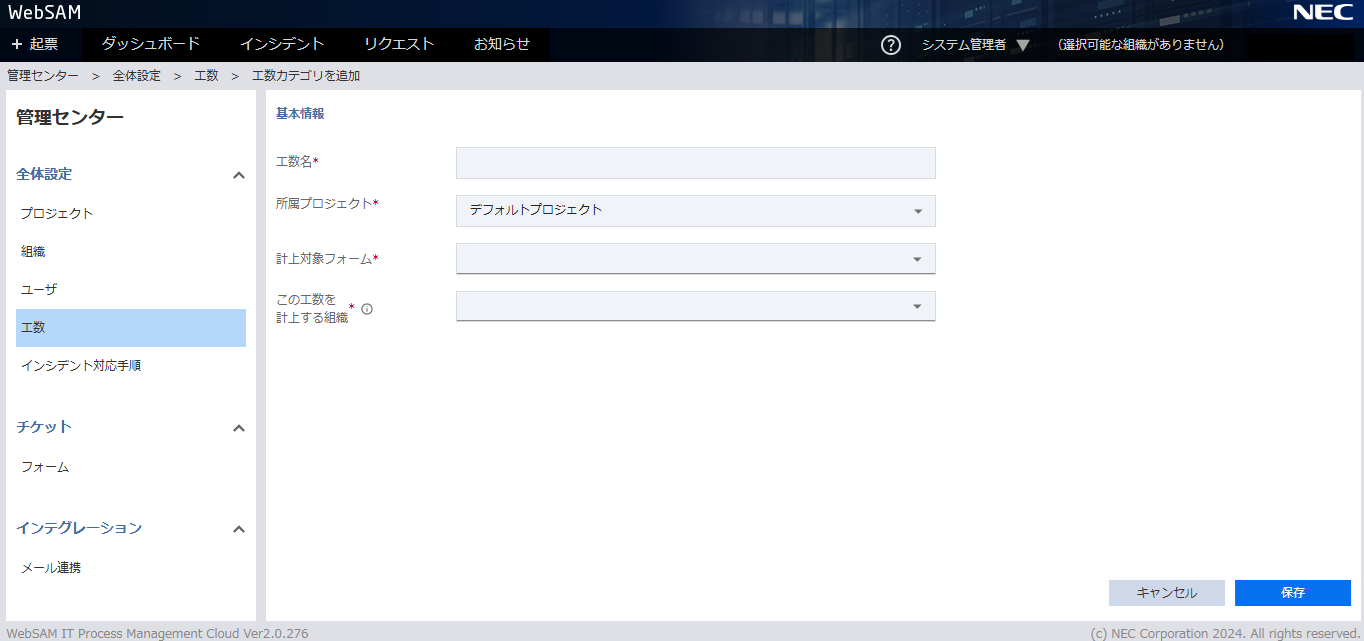Click the NEC logo

coord(1322,13)
